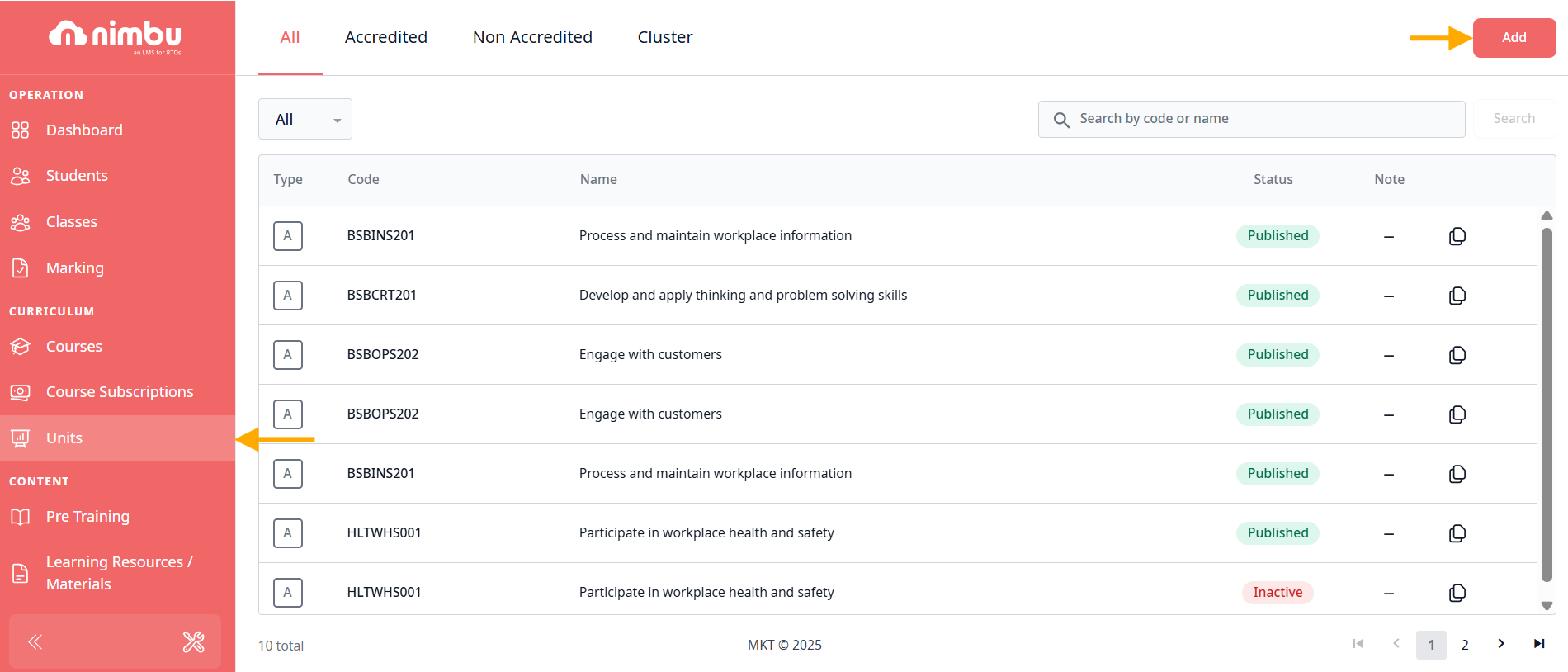Open the tools wrench icon in sidebar
Viewport: 1568px width, 672px height.
click(x=193, y=641)
